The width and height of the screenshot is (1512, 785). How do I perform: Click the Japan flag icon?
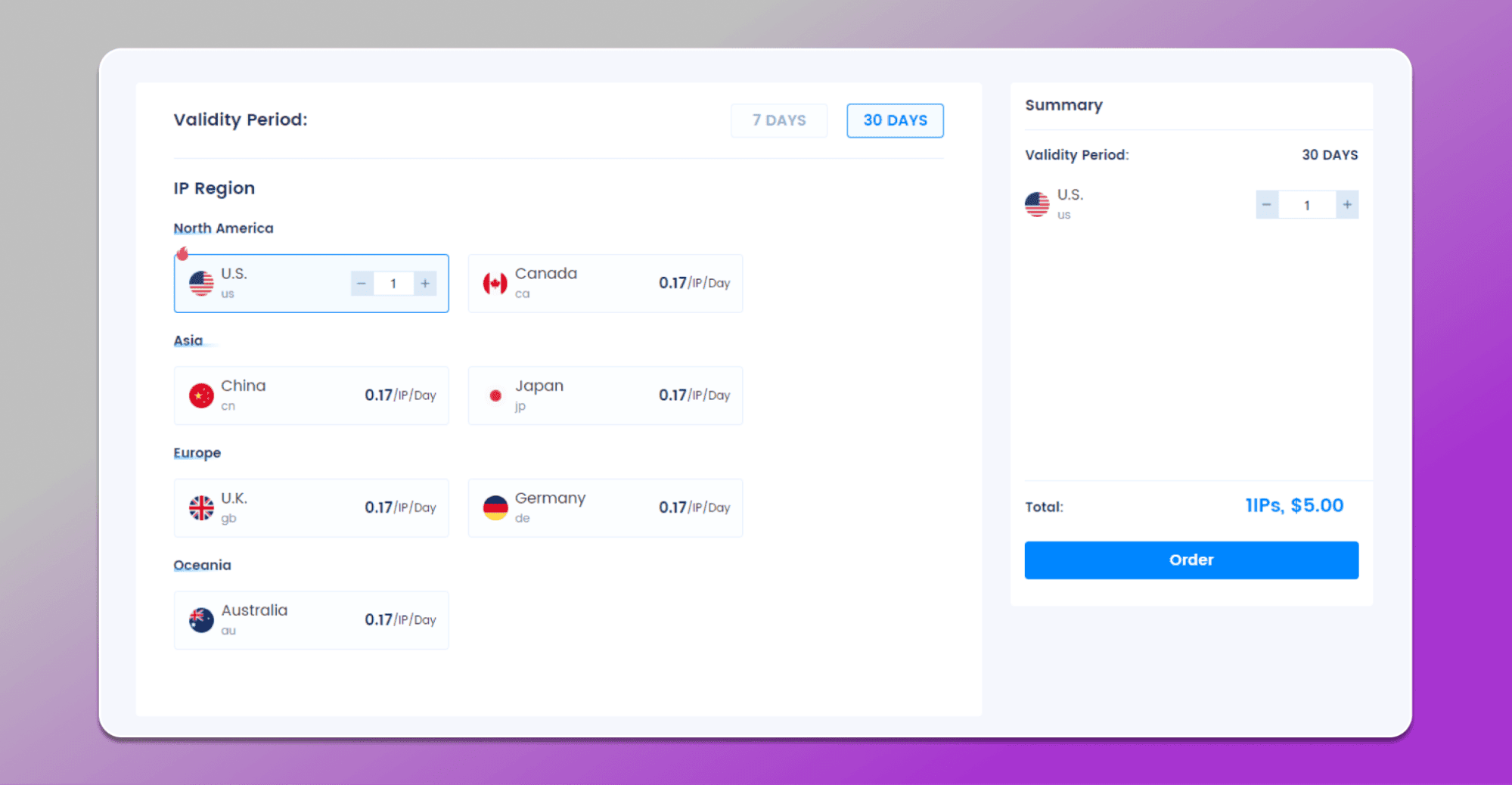tap(495, 396)
